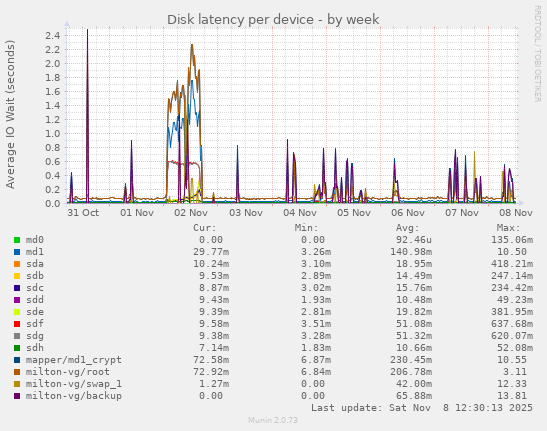Click the milton-vg/backup legend swatch
Viewport: 547px width, 431px height.
[x=17, y=396]
